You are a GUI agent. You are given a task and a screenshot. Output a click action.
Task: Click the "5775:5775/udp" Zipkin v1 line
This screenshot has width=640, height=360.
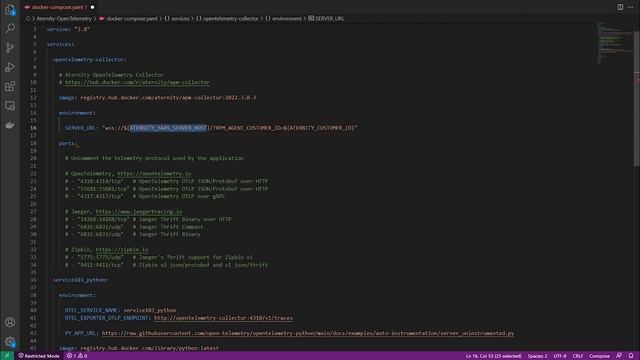click(x=159, y=258)
